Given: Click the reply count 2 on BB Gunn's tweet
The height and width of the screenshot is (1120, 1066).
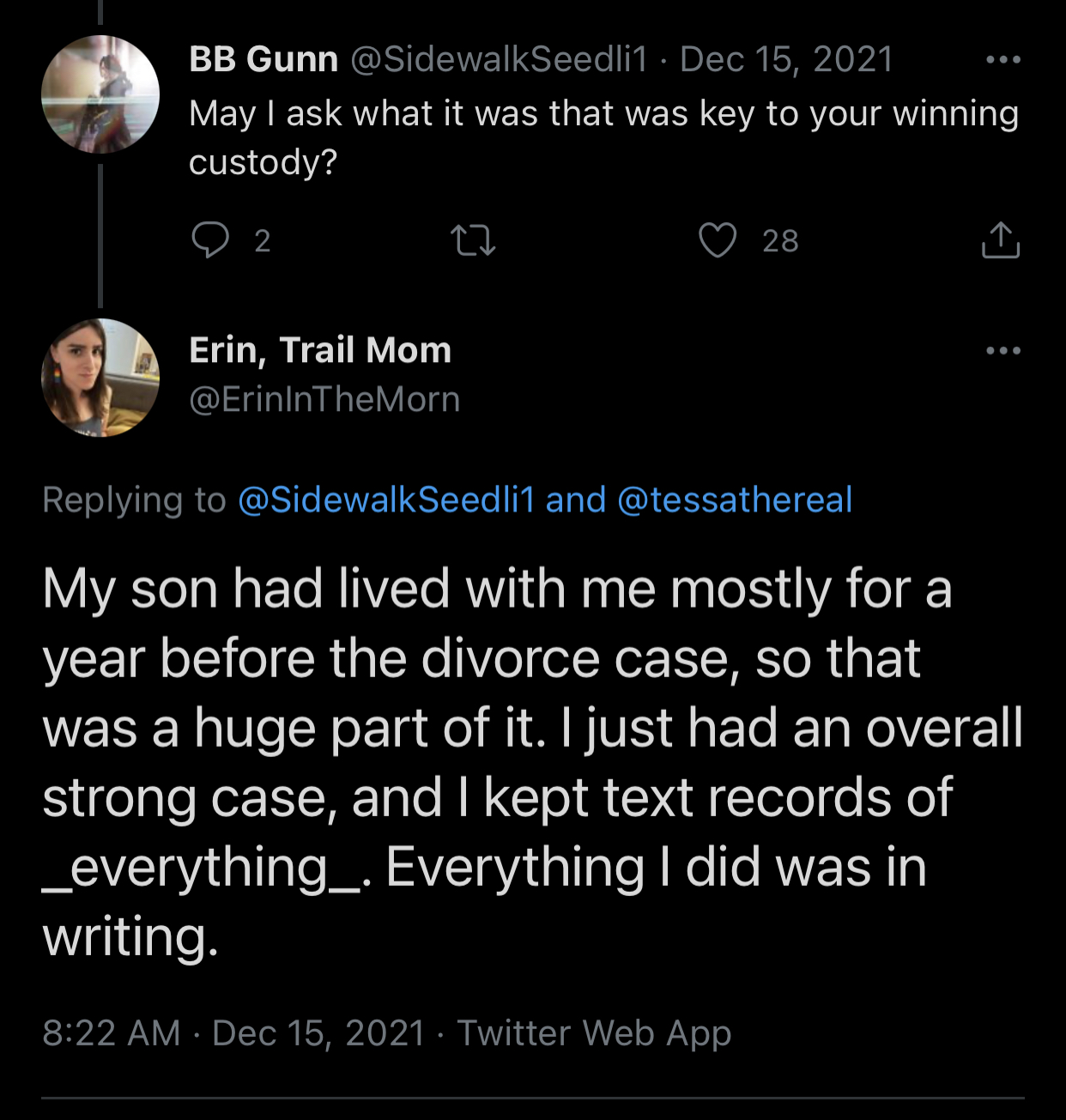Looking at the screenshot, I should point(263,241).
